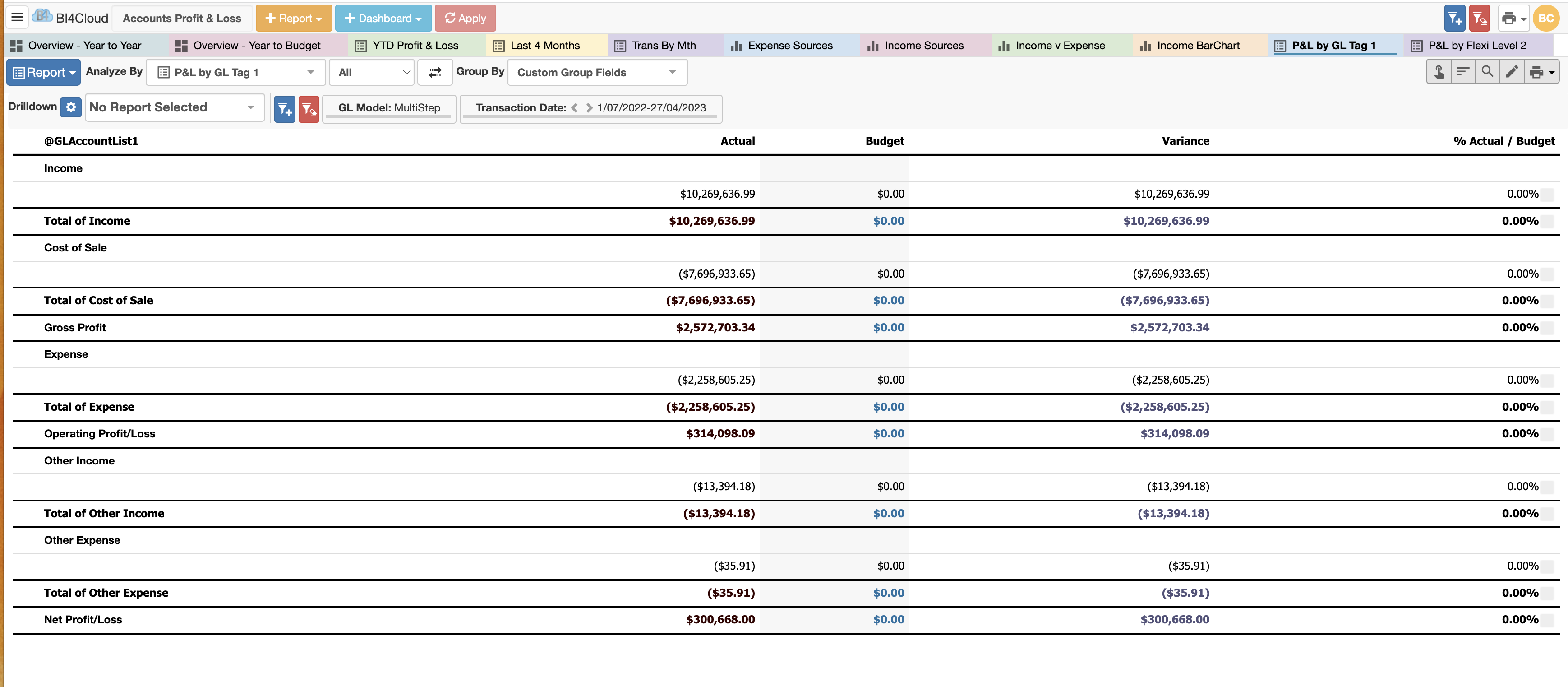The height and width of the screenshot is (687, 1568).
Task: Open Drilldown settings gear icon
Action: click(71, 107)
